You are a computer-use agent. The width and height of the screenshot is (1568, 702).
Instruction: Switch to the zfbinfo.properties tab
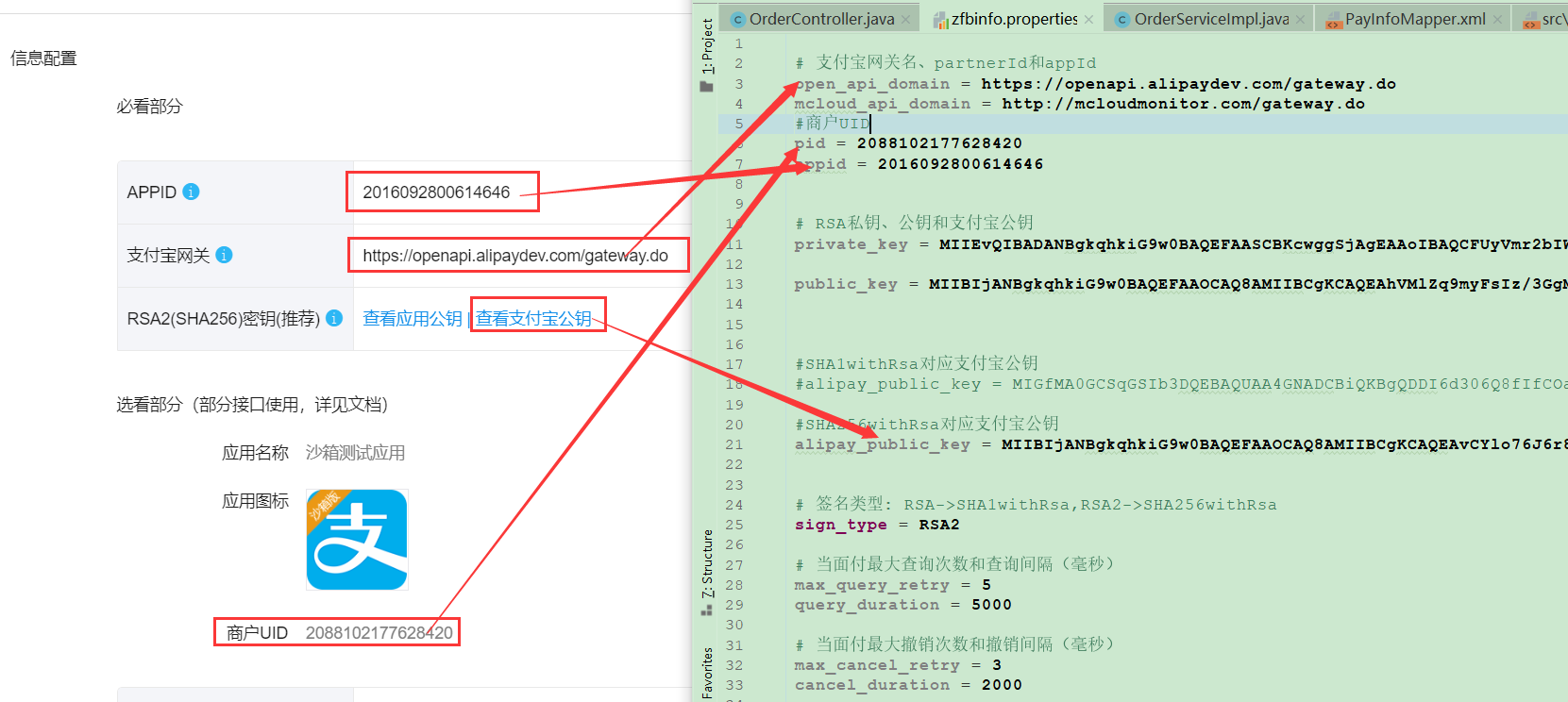(x=1014, y=19)
